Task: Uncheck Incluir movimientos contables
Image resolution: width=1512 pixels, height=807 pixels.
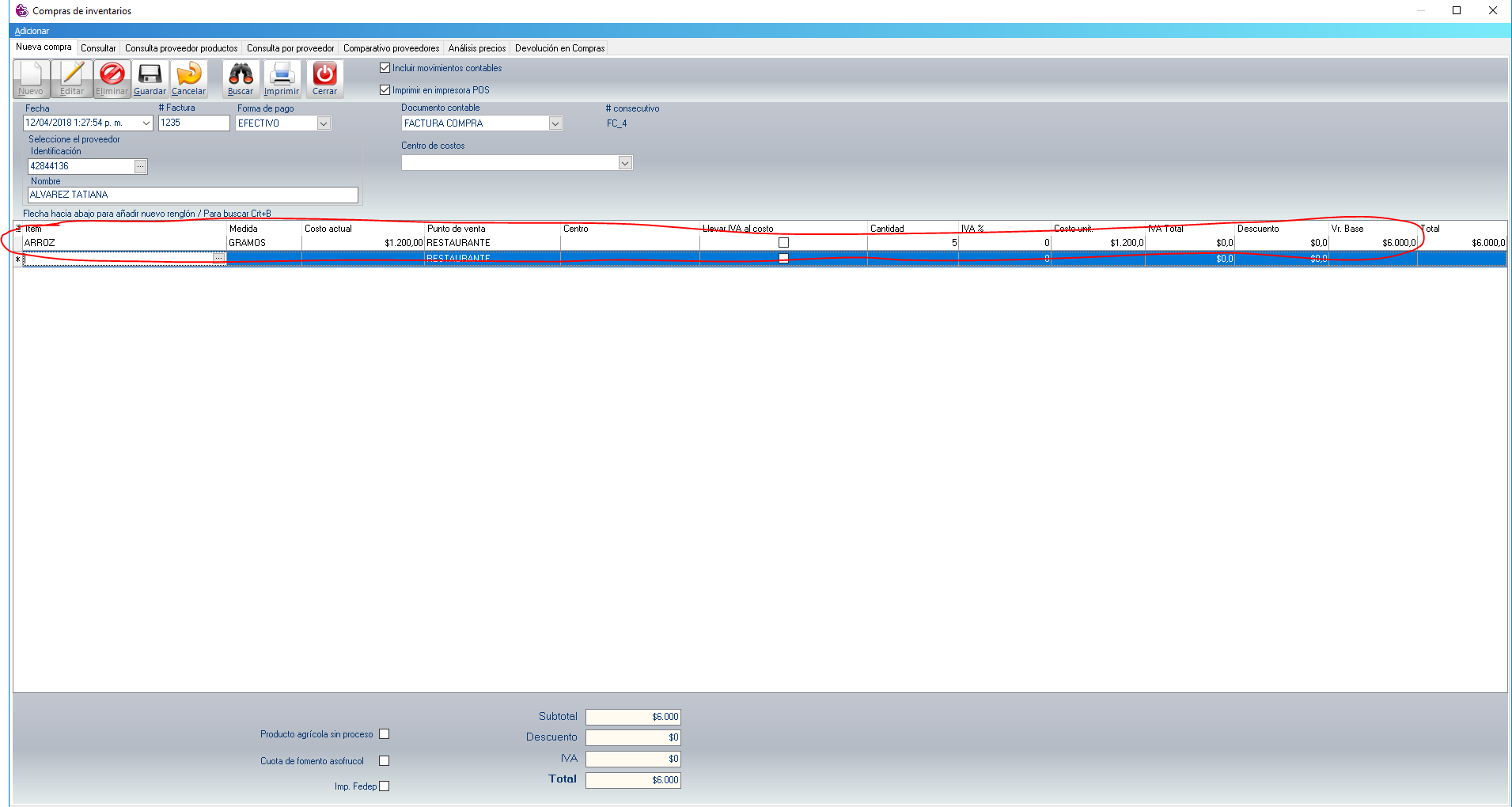Action: [x=385, y=68]
